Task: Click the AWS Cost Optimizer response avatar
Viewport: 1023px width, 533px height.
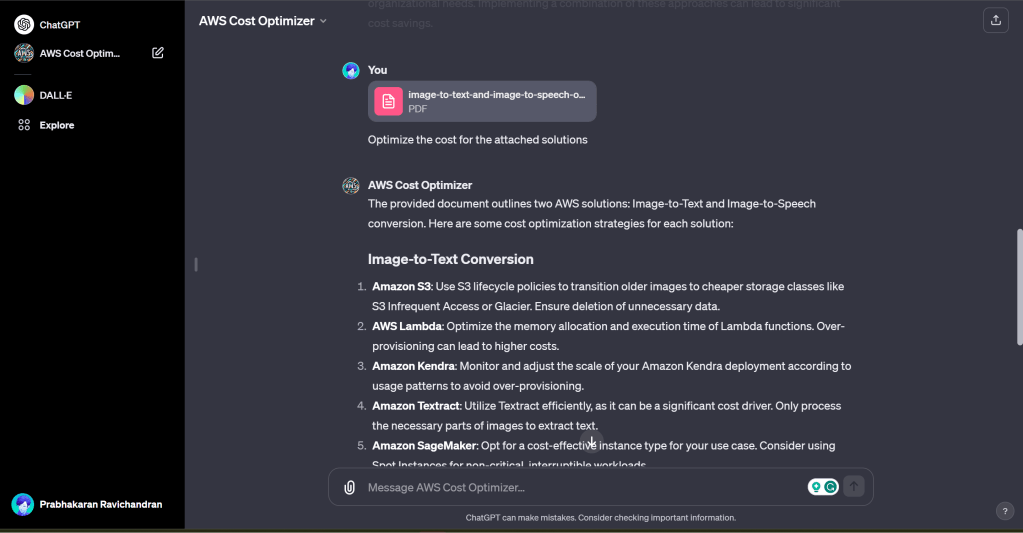Action: pyautogui.click(x=351, y=185)
